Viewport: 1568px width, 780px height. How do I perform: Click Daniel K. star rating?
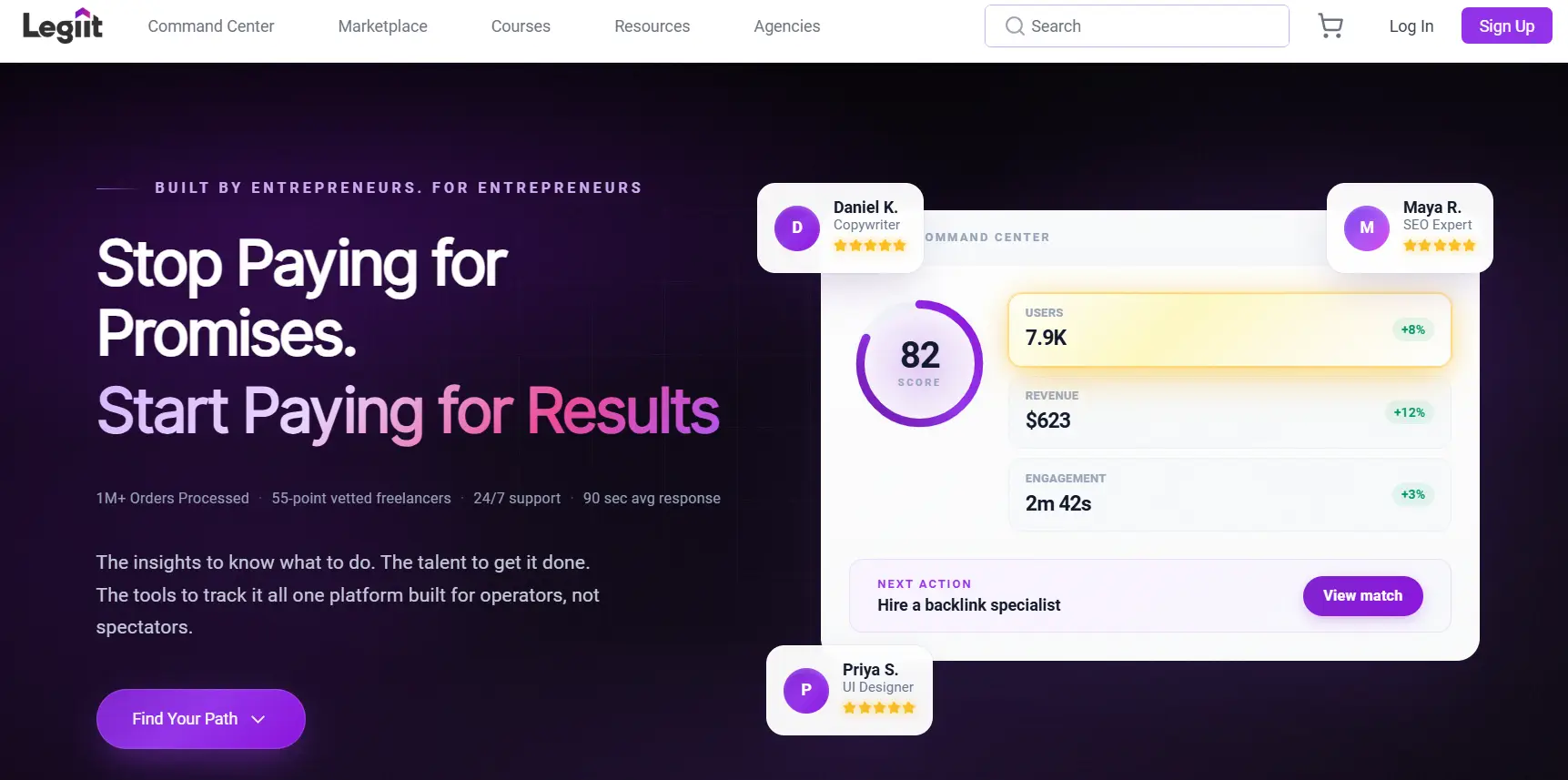(x=870, y=246)
